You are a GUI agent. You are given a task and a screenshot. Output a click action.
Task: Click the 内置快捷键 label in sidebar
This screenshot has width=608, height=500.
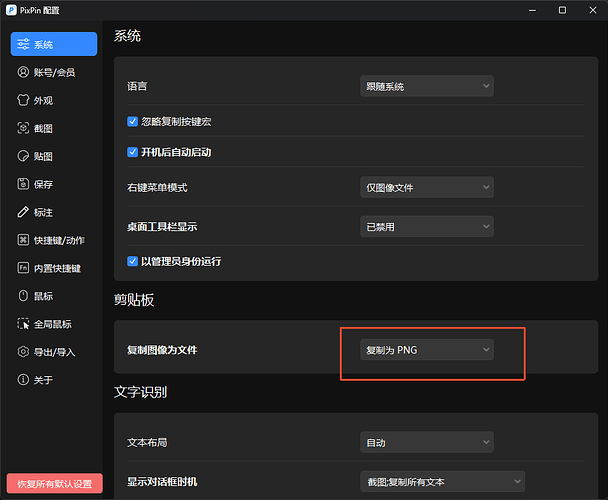point(57,268)
